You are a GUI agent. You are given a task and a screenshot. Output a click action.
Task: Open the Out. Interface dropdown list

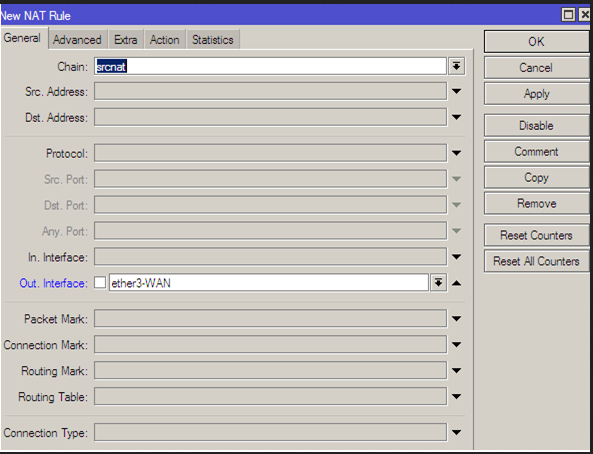click(x=438, y=283)
